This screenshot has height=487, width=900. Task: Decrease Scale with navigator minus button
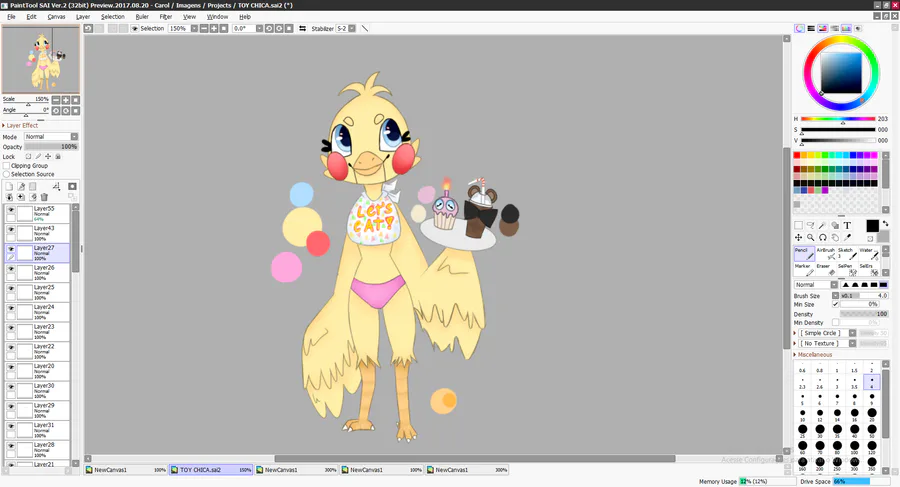click(x=56, y=100)
